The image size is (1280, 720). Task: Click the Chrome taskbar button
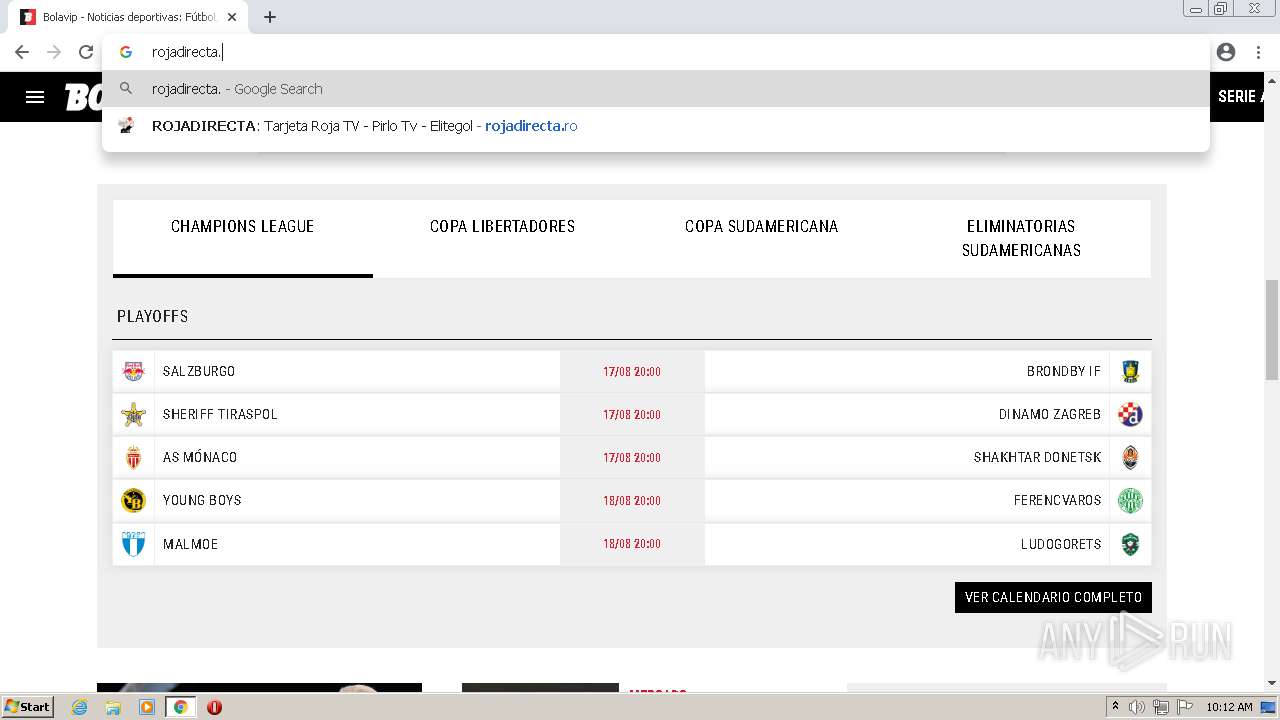pos(181,707)
